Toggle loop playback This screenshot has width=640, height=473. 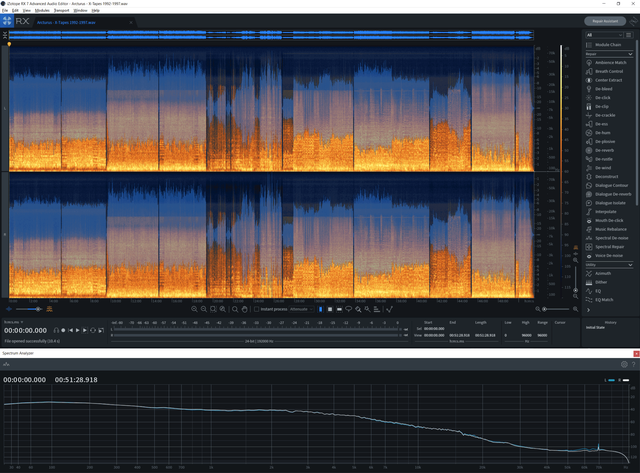pyautogui.click(x=93, y=330)
